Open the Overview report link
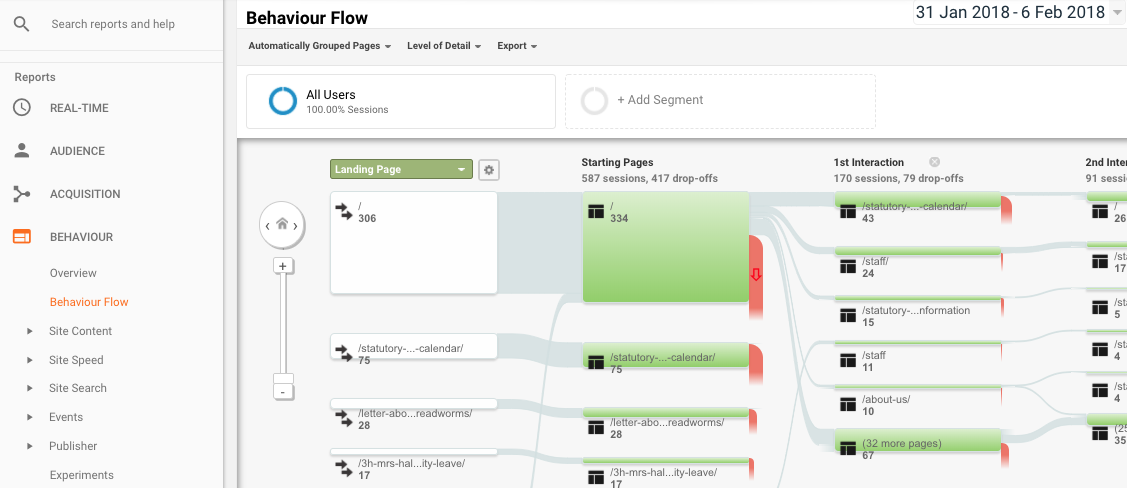Viewport: 1127px width, 488px height. [x=73, y=273]
